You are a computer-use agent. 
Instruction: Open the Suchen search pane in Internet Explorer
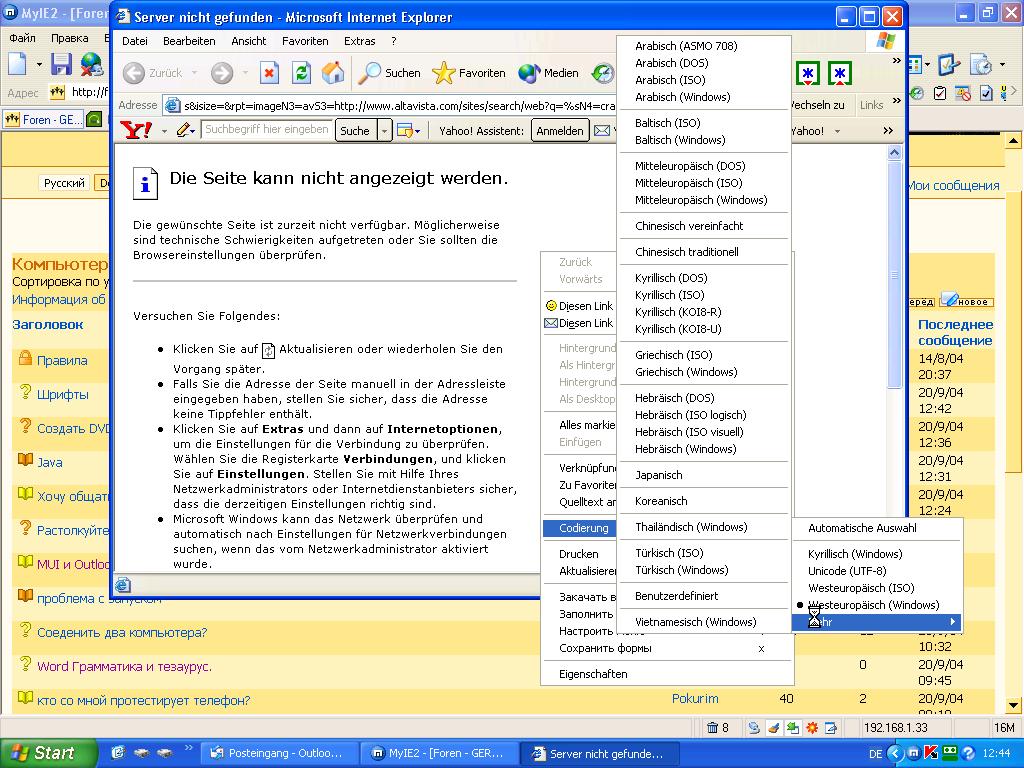click(x=390, y=72)
